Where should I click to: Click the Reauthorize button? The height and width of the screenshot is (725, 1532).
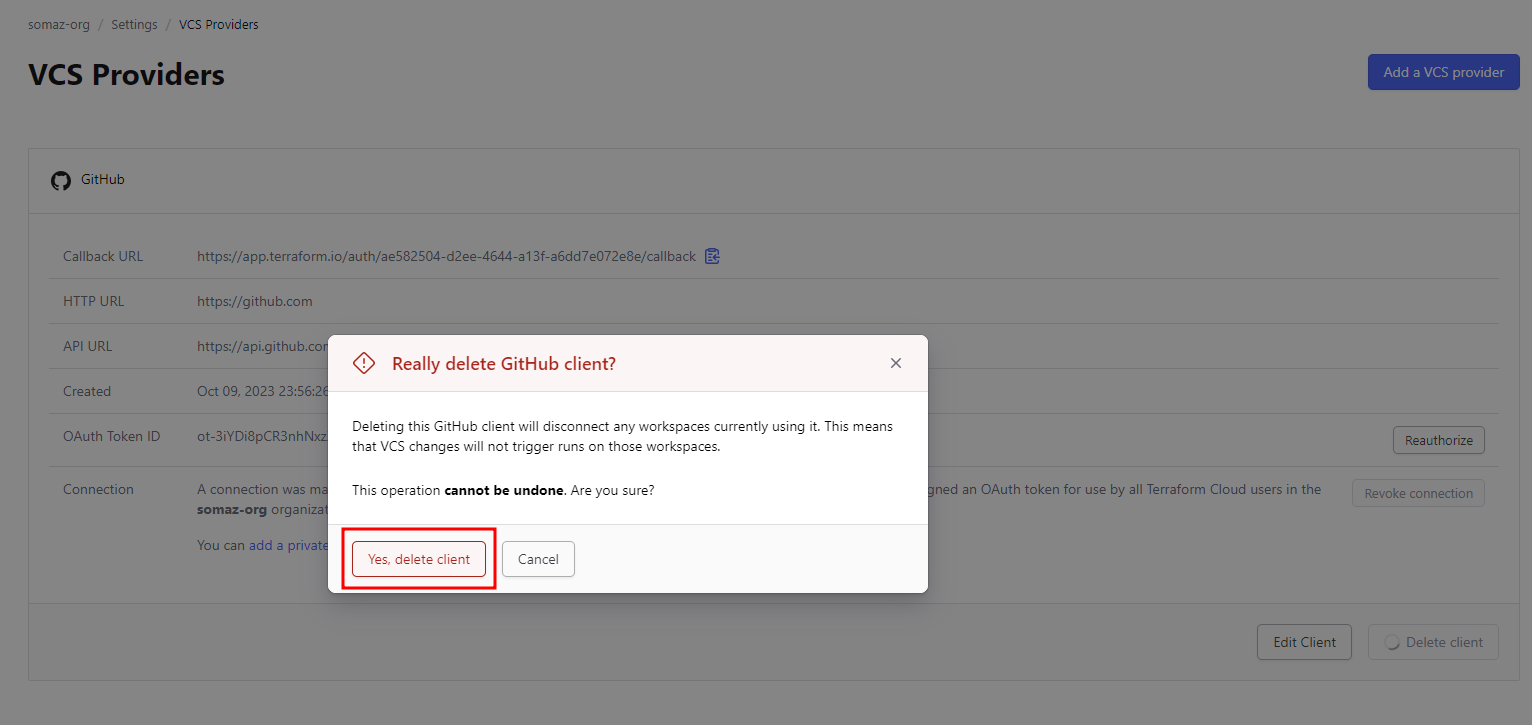pos(1438,440)
